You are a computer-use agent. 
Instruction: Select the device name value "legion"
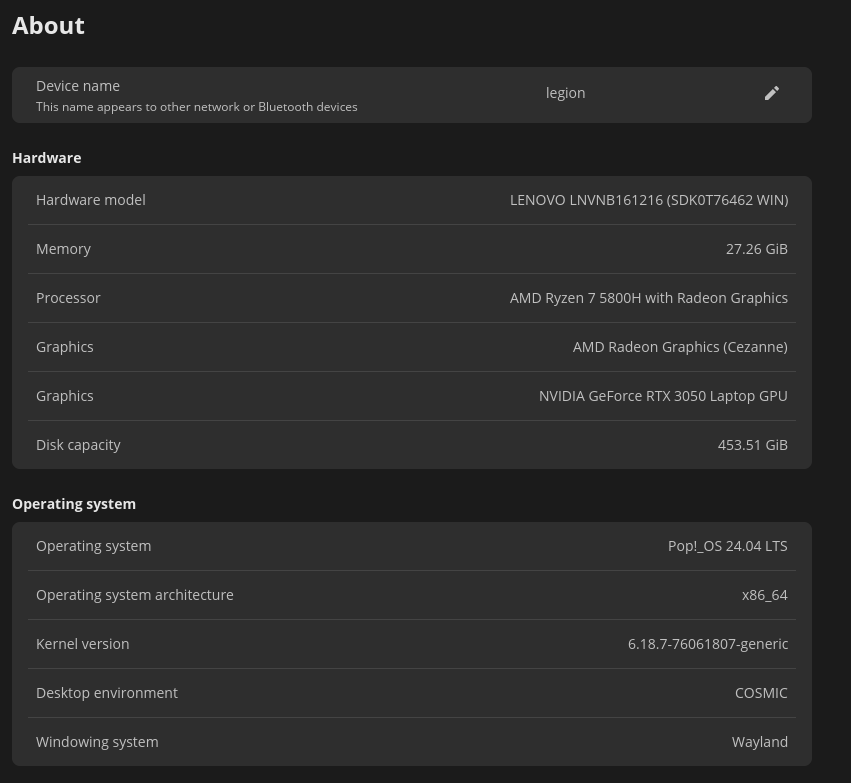565,93
